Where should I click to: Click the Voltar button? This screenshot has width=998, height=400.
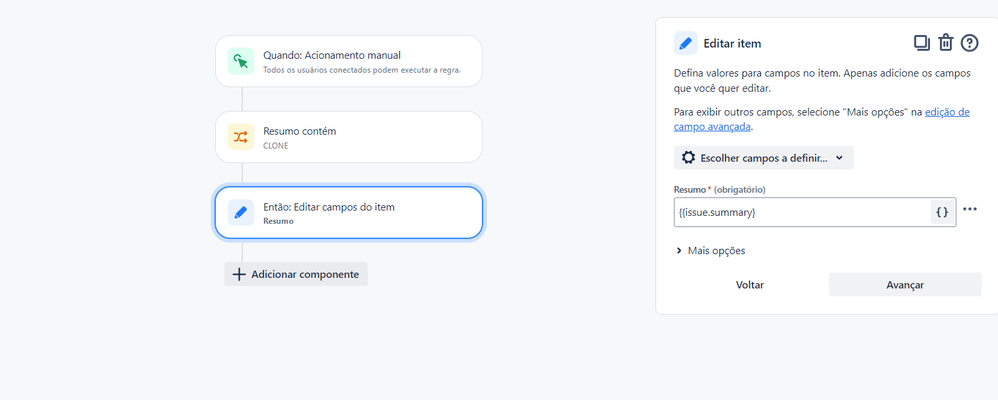click(x=749, y=285)
